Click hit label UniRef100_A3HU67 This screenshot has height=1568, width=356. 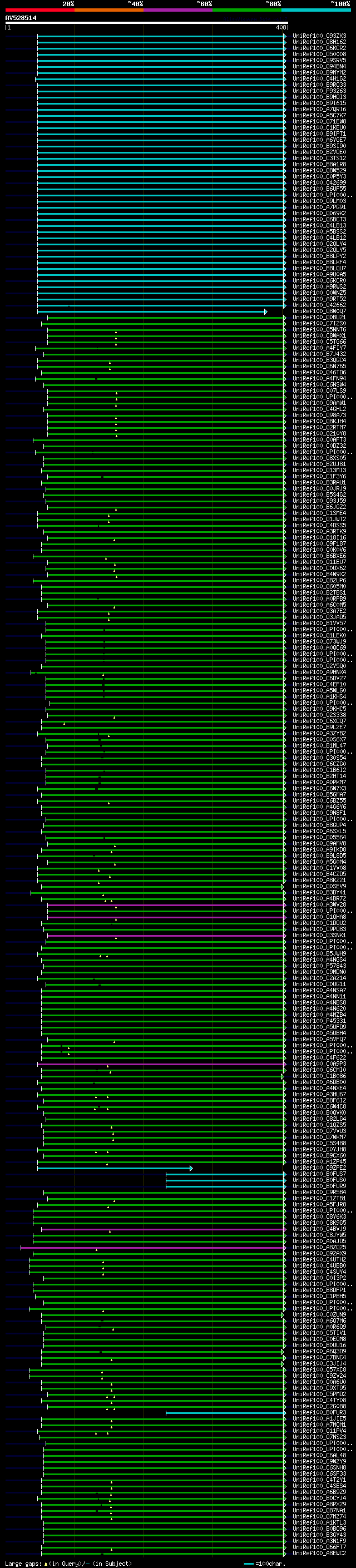(x=319, y=1095)
